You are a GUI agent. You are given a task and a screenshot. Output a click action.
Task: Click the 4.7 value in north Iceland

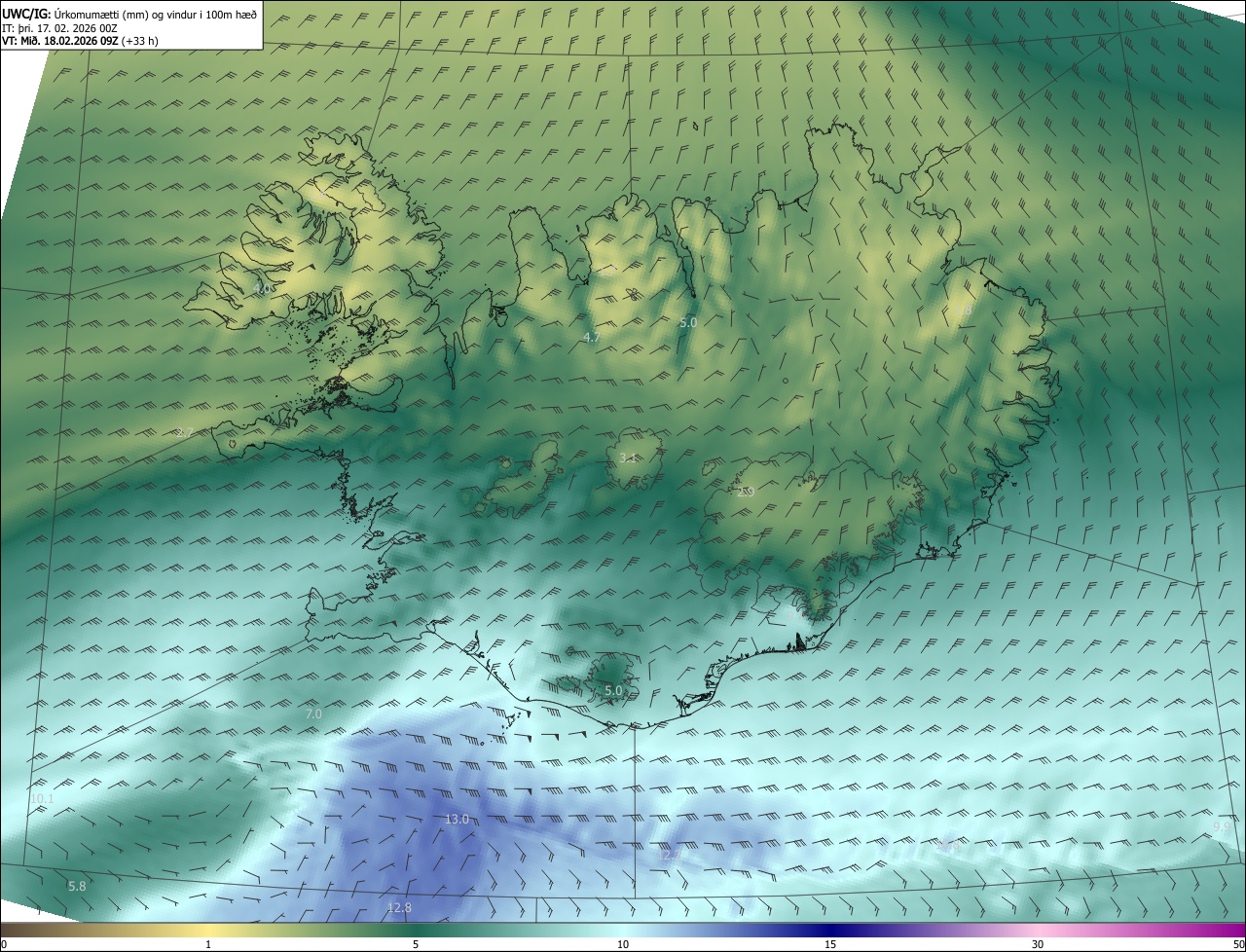click(x=591, y=337)
